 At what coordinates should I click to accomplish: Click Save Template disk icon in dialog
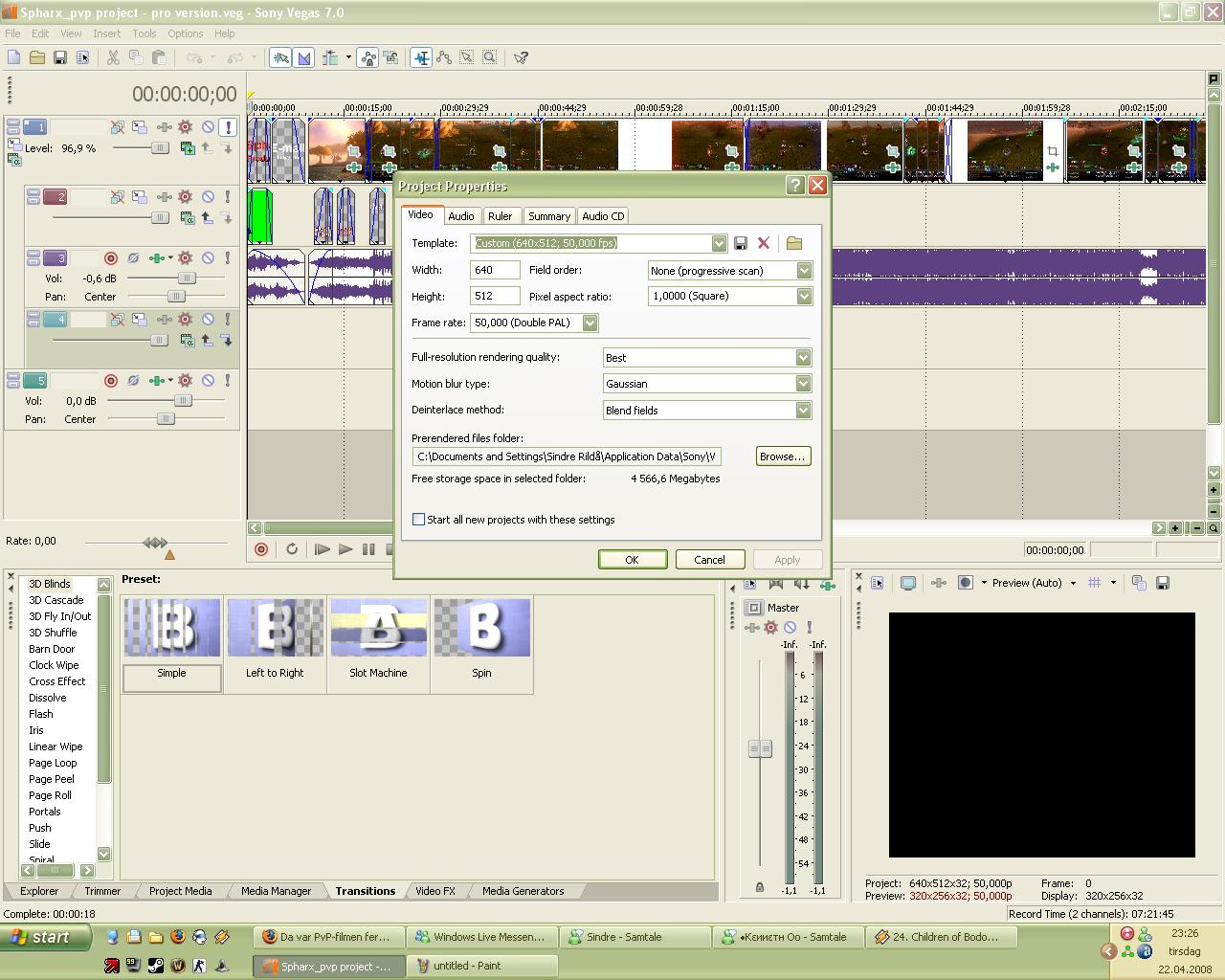[741, 243]
